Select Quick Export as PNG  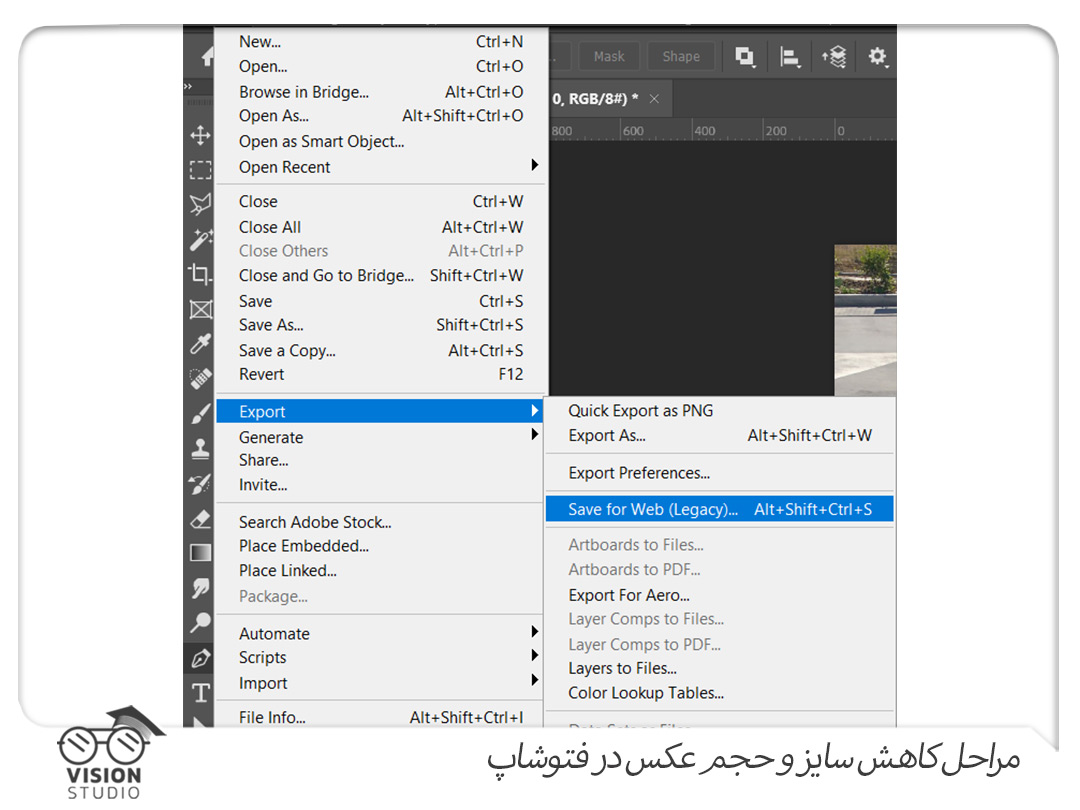(x=720, y=411)
